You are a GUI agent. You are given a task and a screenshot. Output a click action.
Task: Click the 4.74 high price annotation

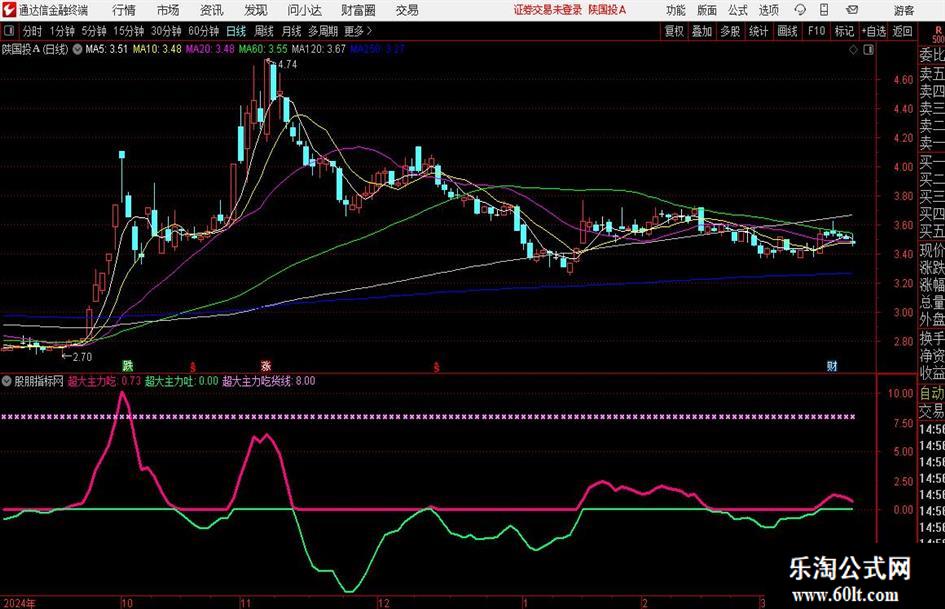pyautogui.click(x=287, y=65)
